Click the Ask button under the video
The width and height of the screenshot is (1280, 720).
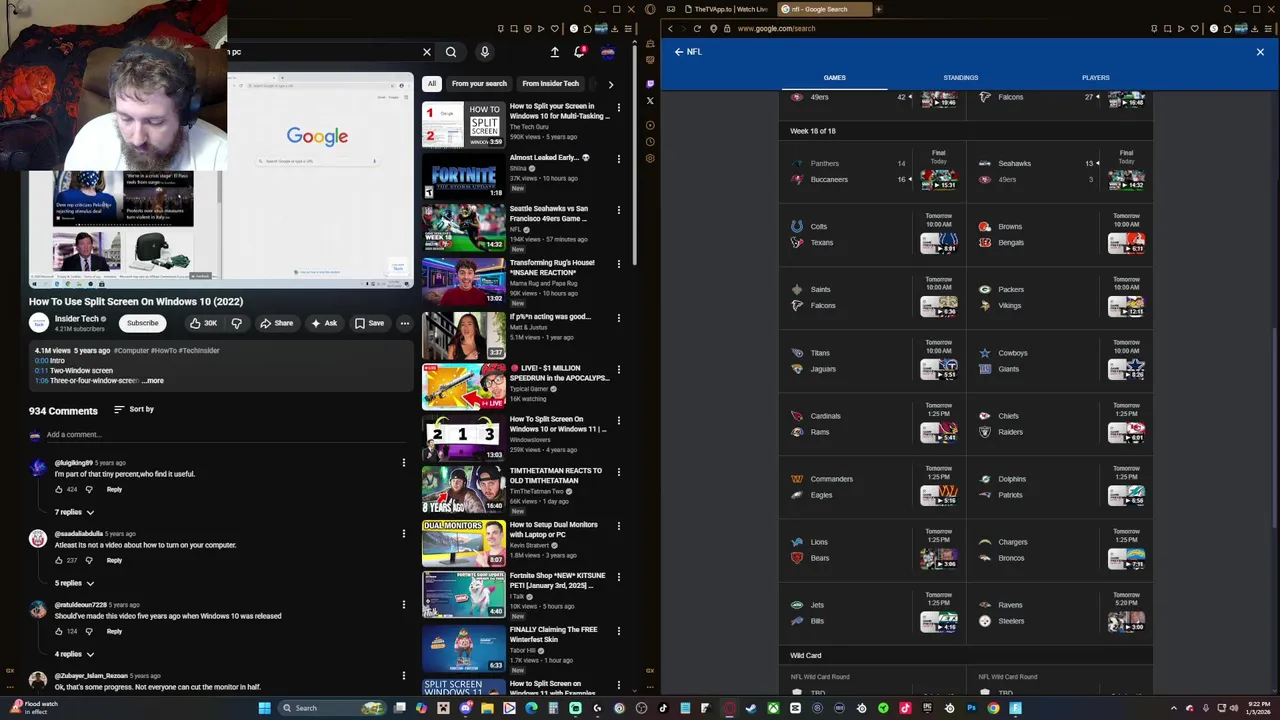point(324,323)
